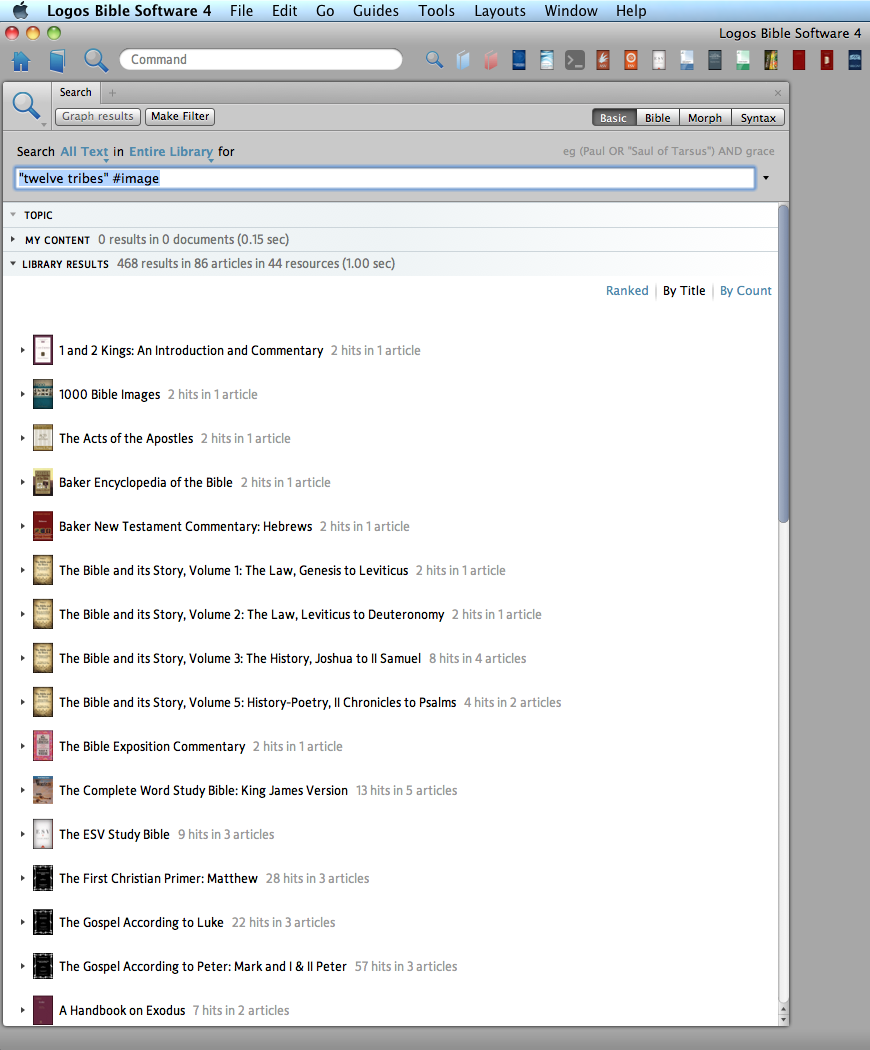Screen dimensions: 870x1050
Task: Open the Guides menu
Action: point(376,11)
